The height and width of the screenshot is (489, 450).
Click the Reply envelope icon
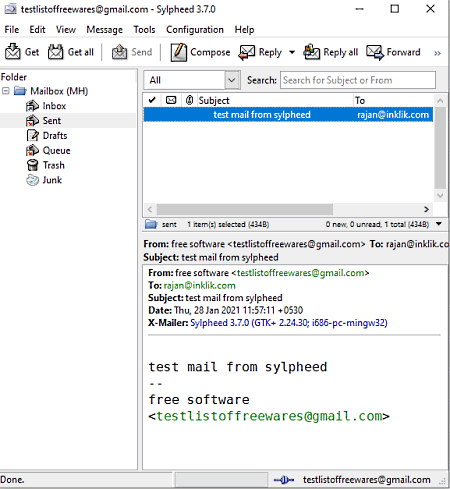[247, 52]
